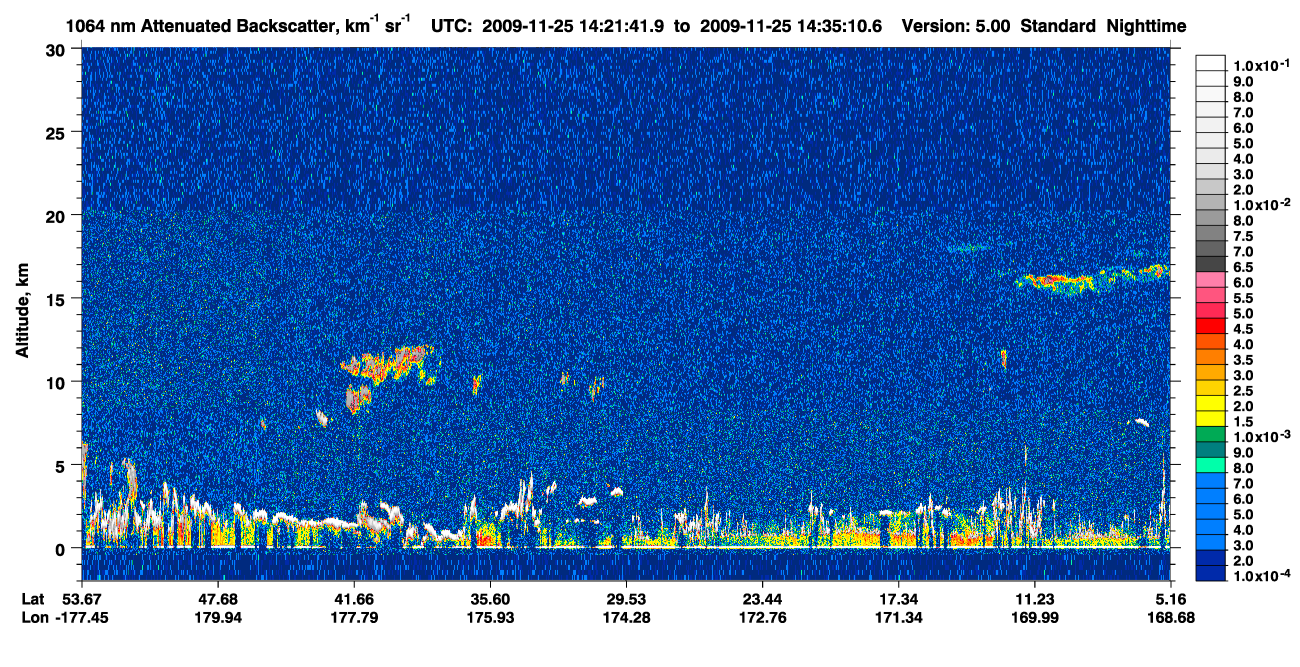The image size is (1300, 667).
Task: Click the altitude tick label 25
Action: click(54, 132)
